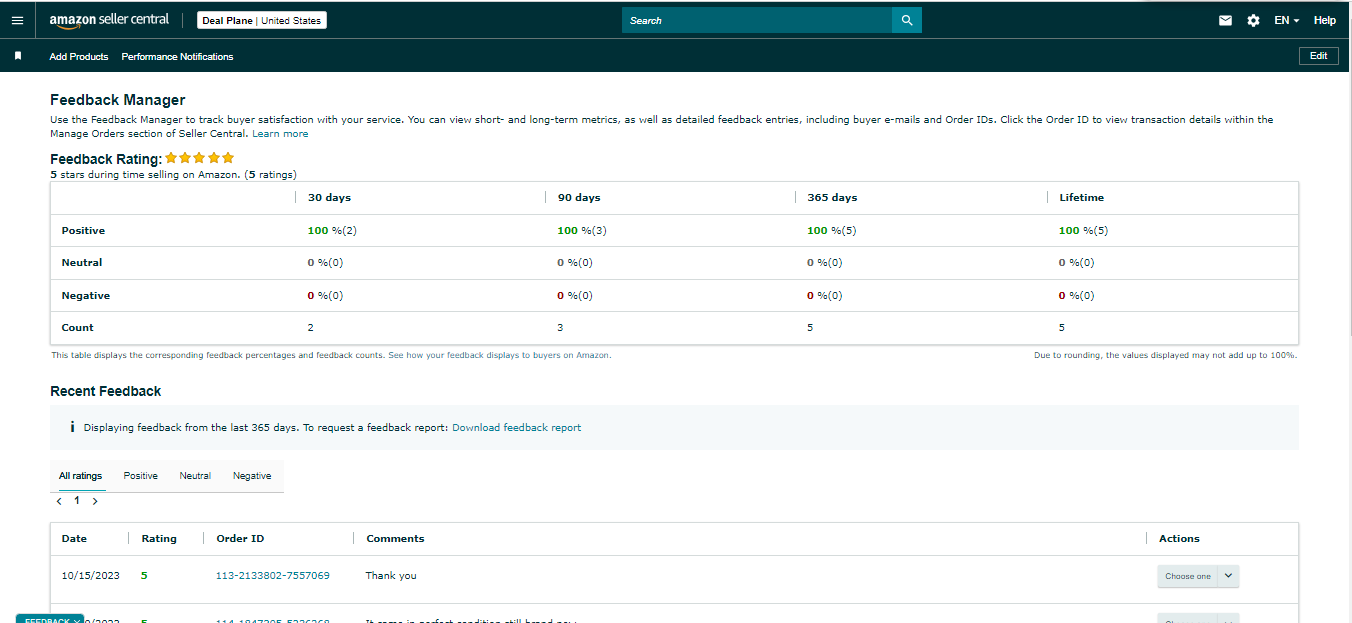
Task: Open the hamburger navigation menu
Action: (17, 20)
